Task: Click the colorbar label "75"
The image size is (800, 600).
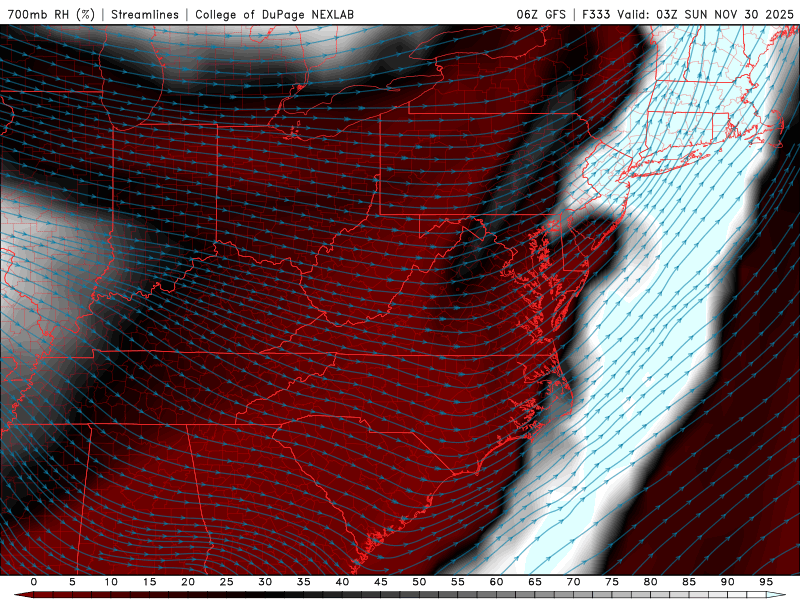Action: point(612,582)
